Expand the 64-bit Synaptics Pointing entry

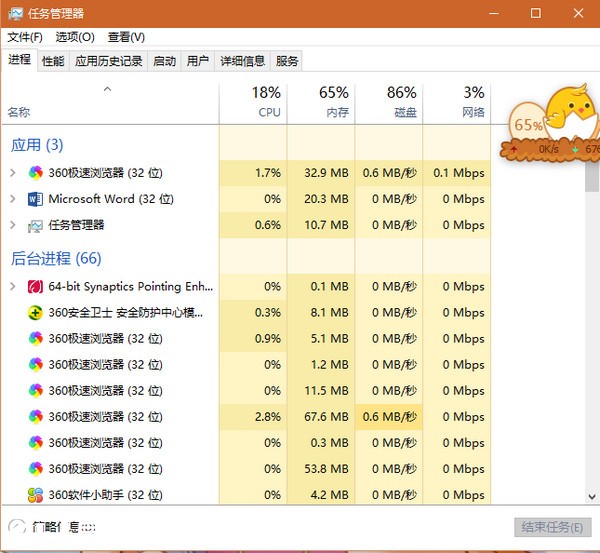(12, 287)
